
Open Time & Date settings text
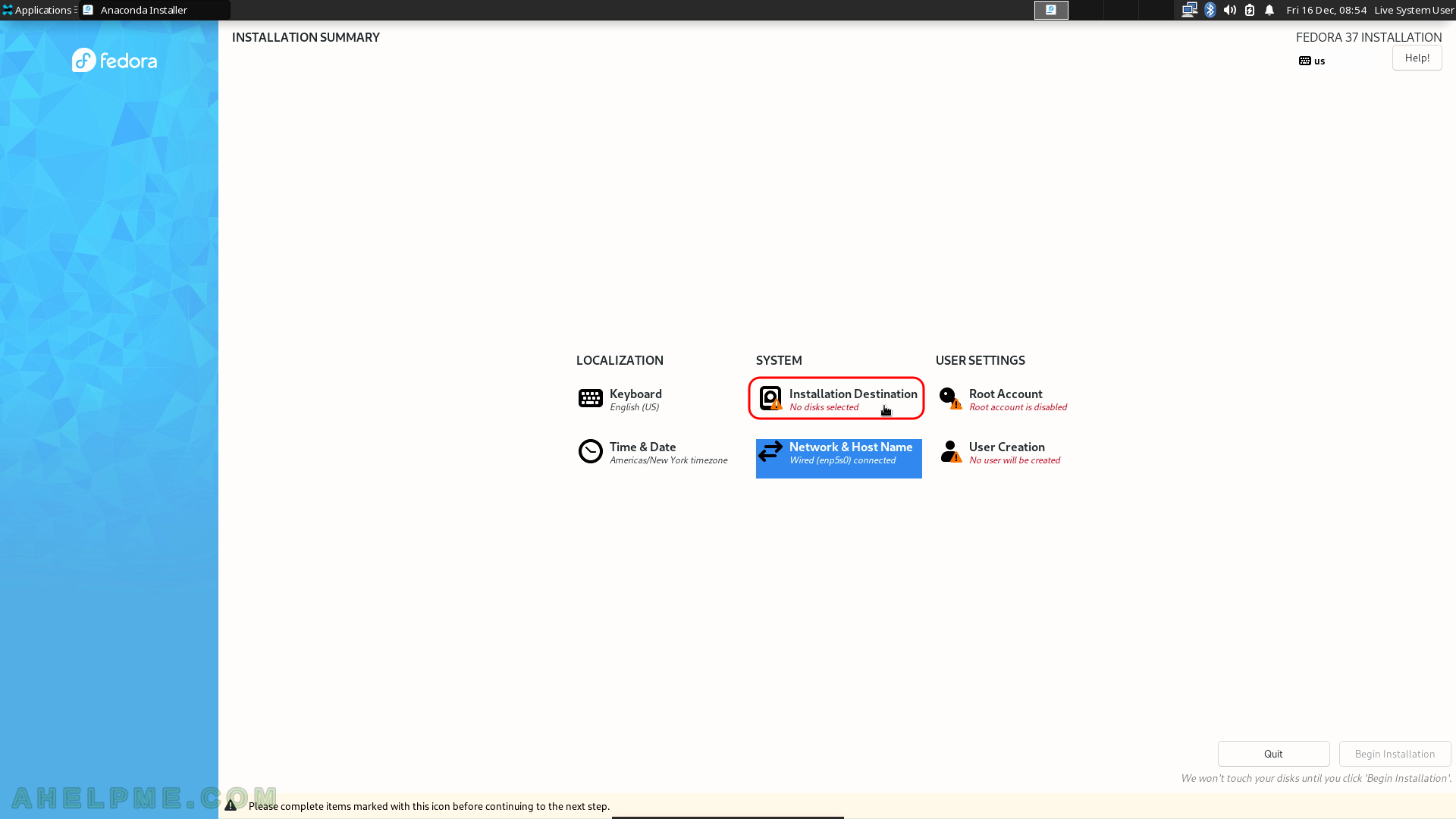(x=642, y=447)
